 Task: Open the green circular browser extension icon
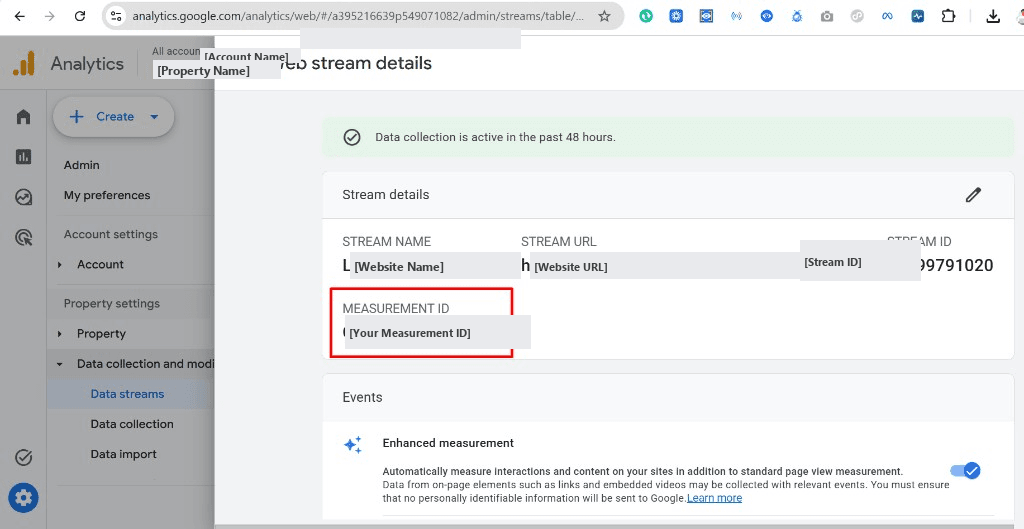click(646, 16)
